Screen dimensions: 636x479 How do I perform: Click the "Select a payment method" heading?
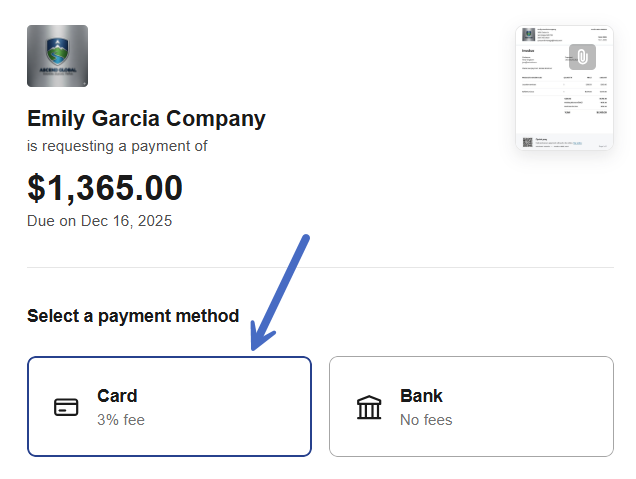tap(133, 316)
